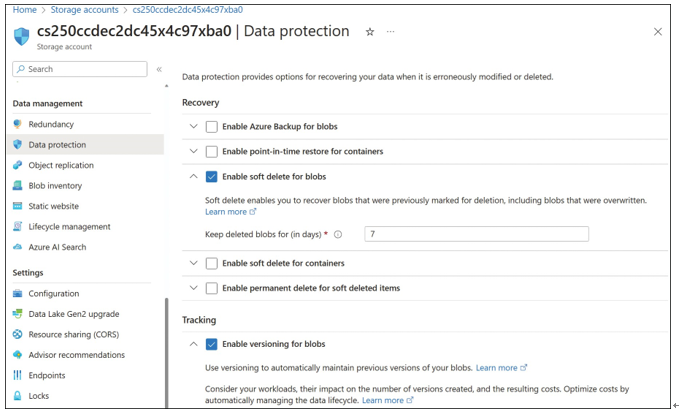Screen dimensions: 679x414
Task: Click the Blob inventory icon
Action: click(17, 185)
